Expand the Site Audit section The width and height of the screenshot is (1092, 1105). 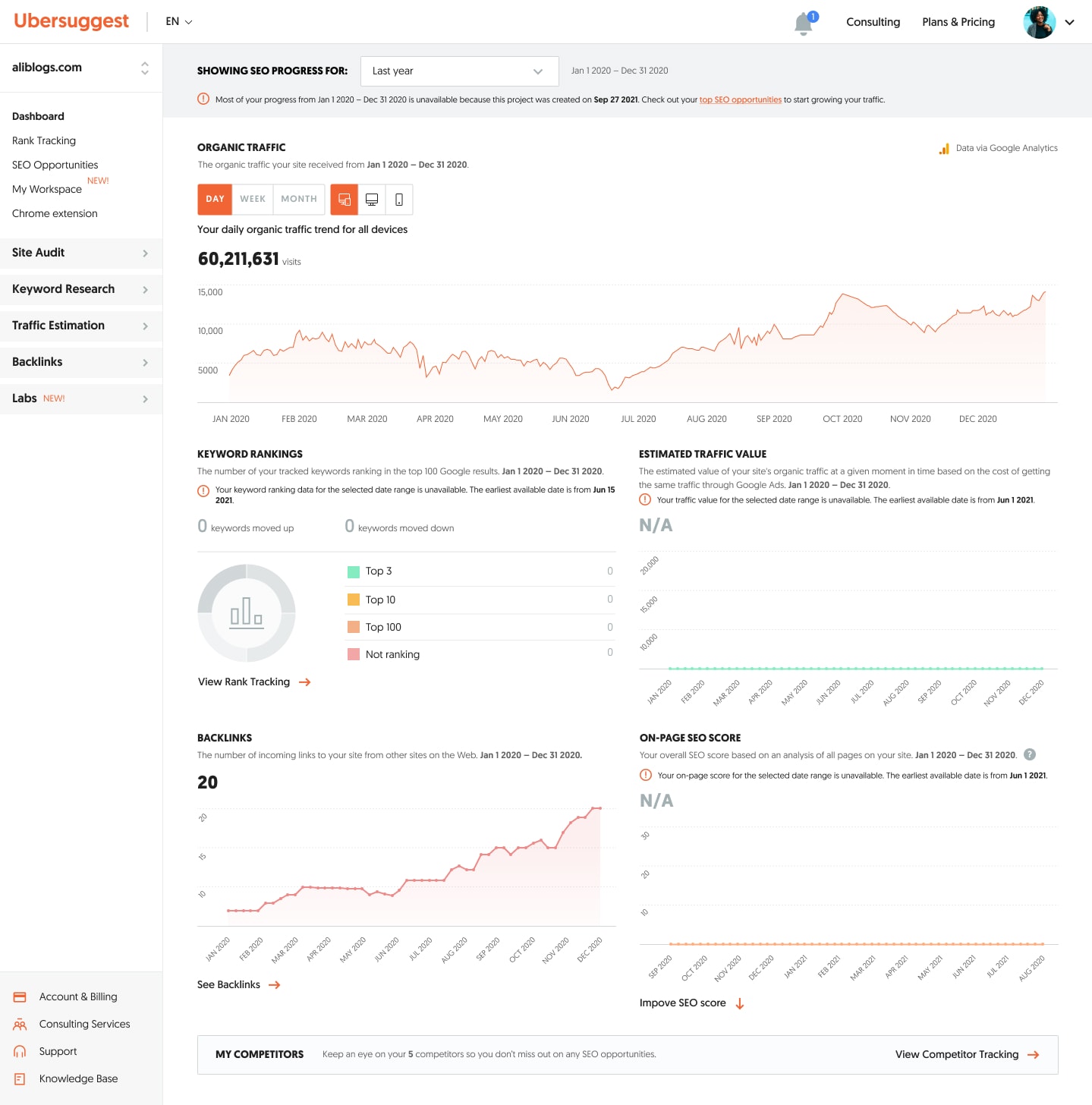tap(81, 253)
